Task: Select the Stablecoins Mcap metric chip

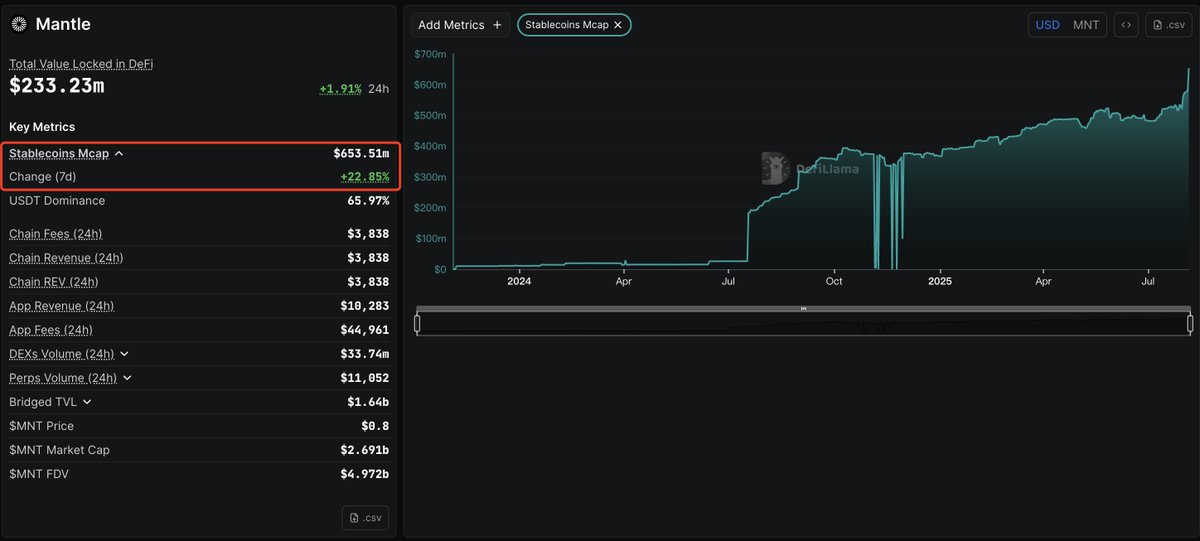Action: [x=566, y=25]
